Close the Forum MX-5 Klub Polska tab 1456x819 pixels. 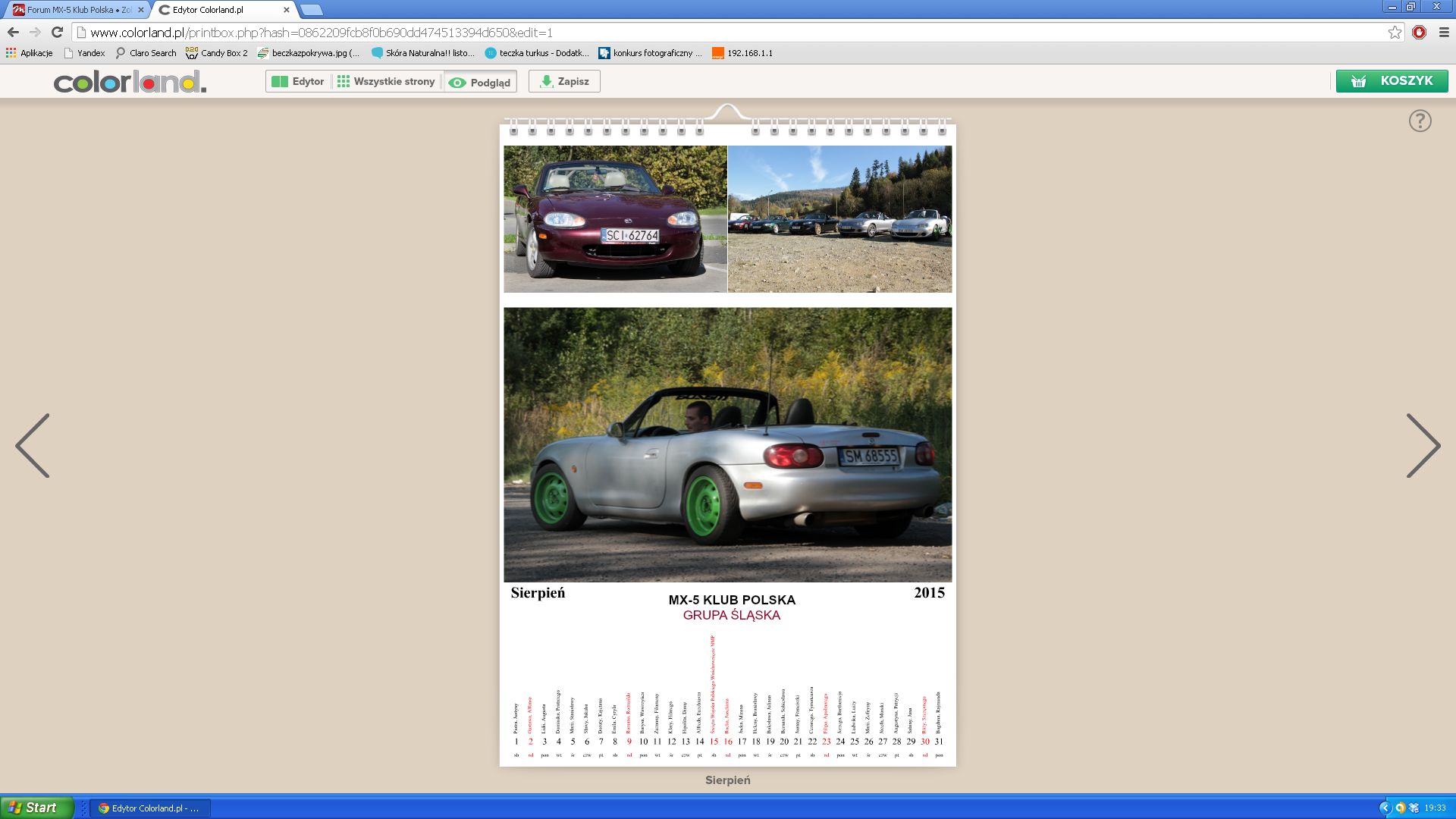click(x=140, y=10)
